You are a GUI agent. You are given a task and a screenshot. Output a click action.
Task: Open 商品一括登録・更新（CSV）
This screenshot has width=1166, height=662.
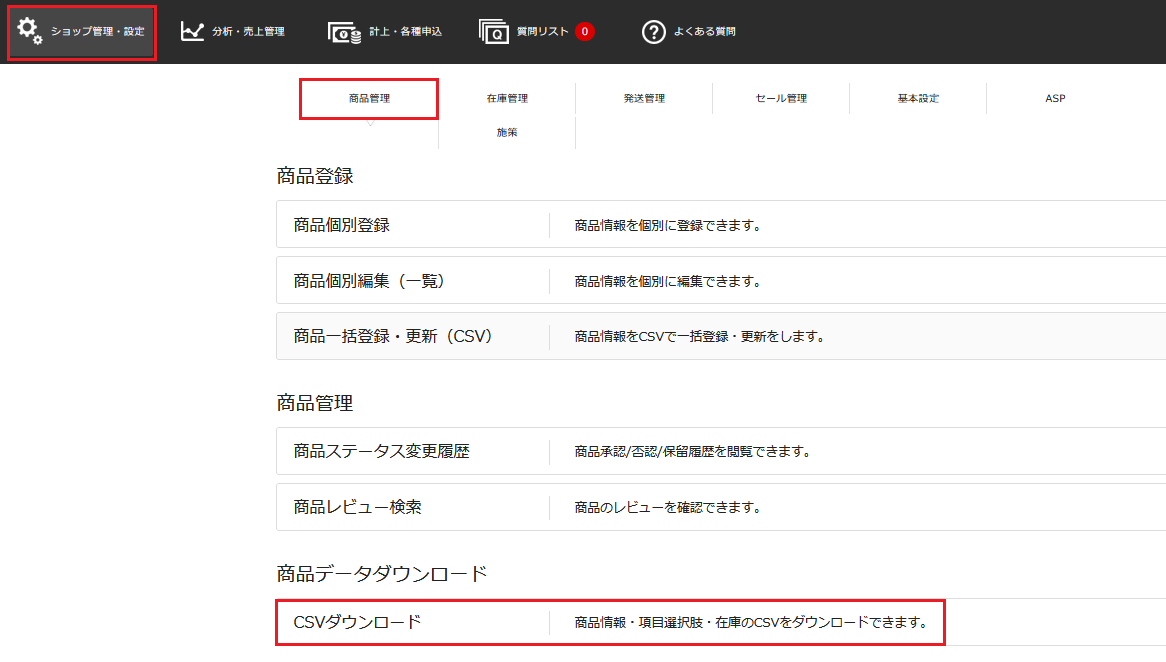(721, 336)
